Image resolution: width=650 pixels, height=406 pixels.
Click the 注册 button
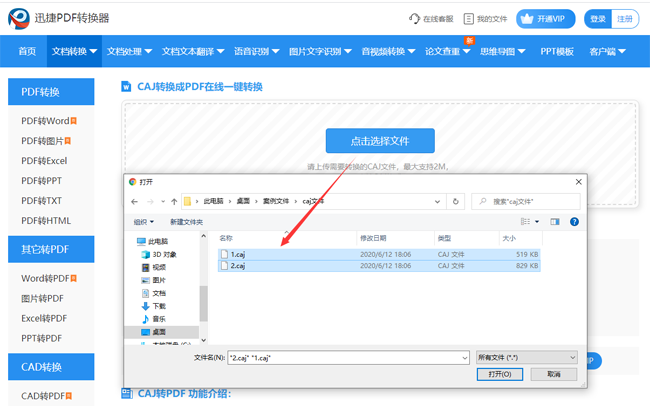625,19
